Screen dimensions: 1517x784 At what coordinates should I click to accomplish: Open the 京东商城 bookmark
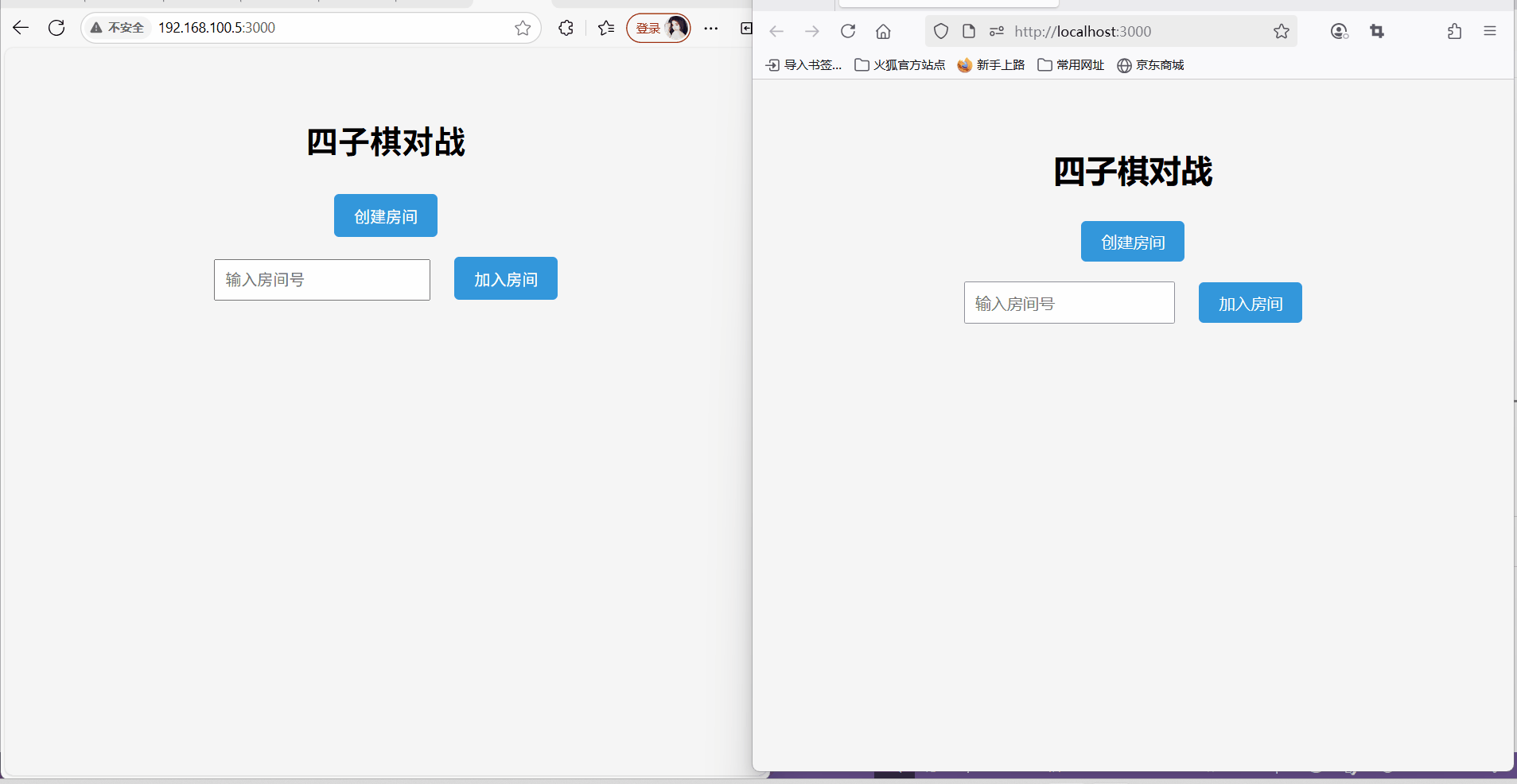[x=1151, y=65]
